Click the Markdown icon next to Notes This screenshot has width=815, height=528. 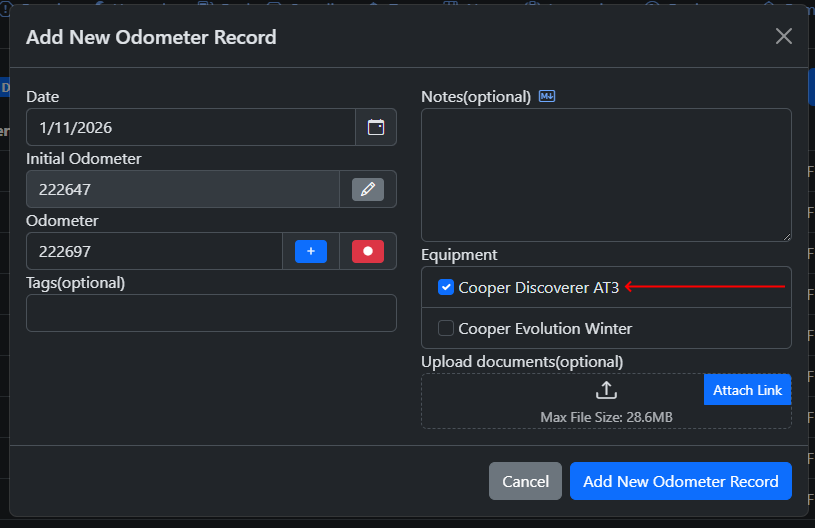[x=547, y=96]
